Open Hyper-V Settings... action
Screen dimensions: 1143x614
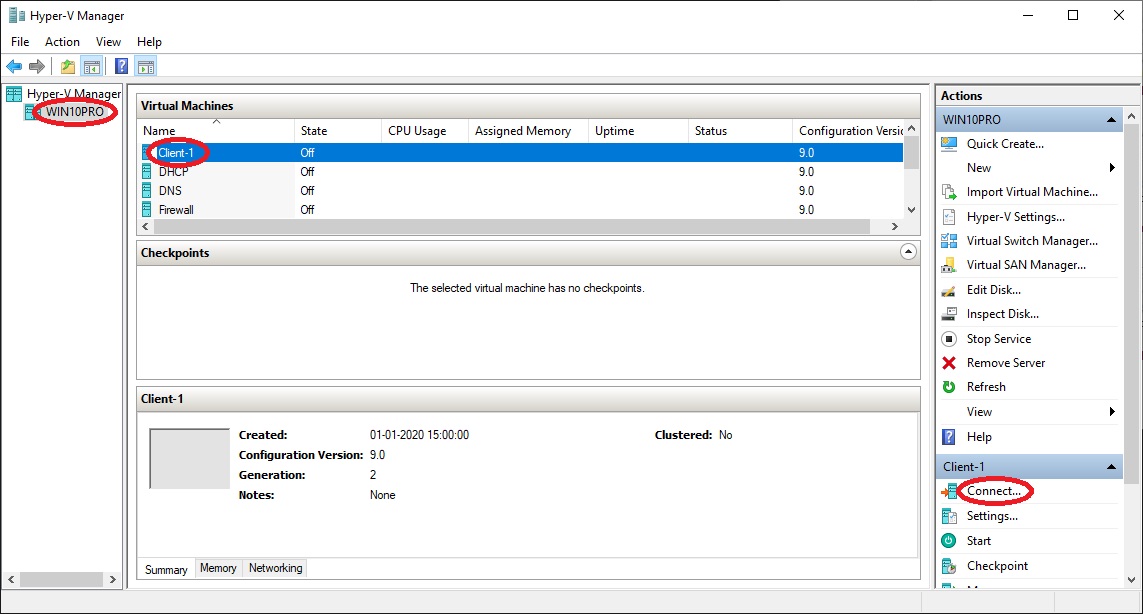[1015, 217]
